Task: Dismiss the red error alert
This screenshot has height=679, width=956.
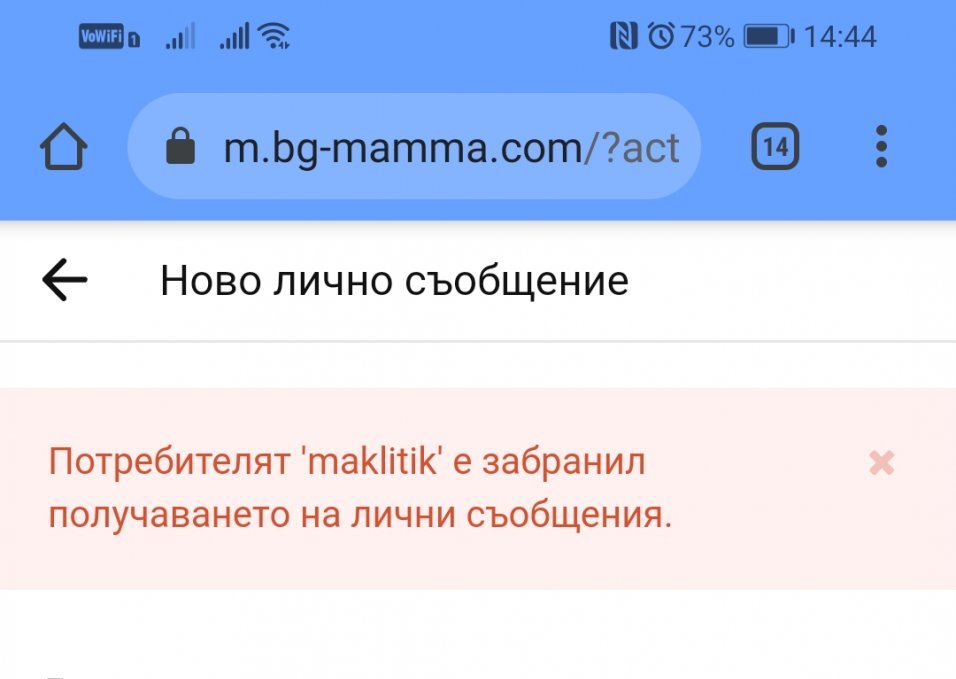Action: click(881, 462)
